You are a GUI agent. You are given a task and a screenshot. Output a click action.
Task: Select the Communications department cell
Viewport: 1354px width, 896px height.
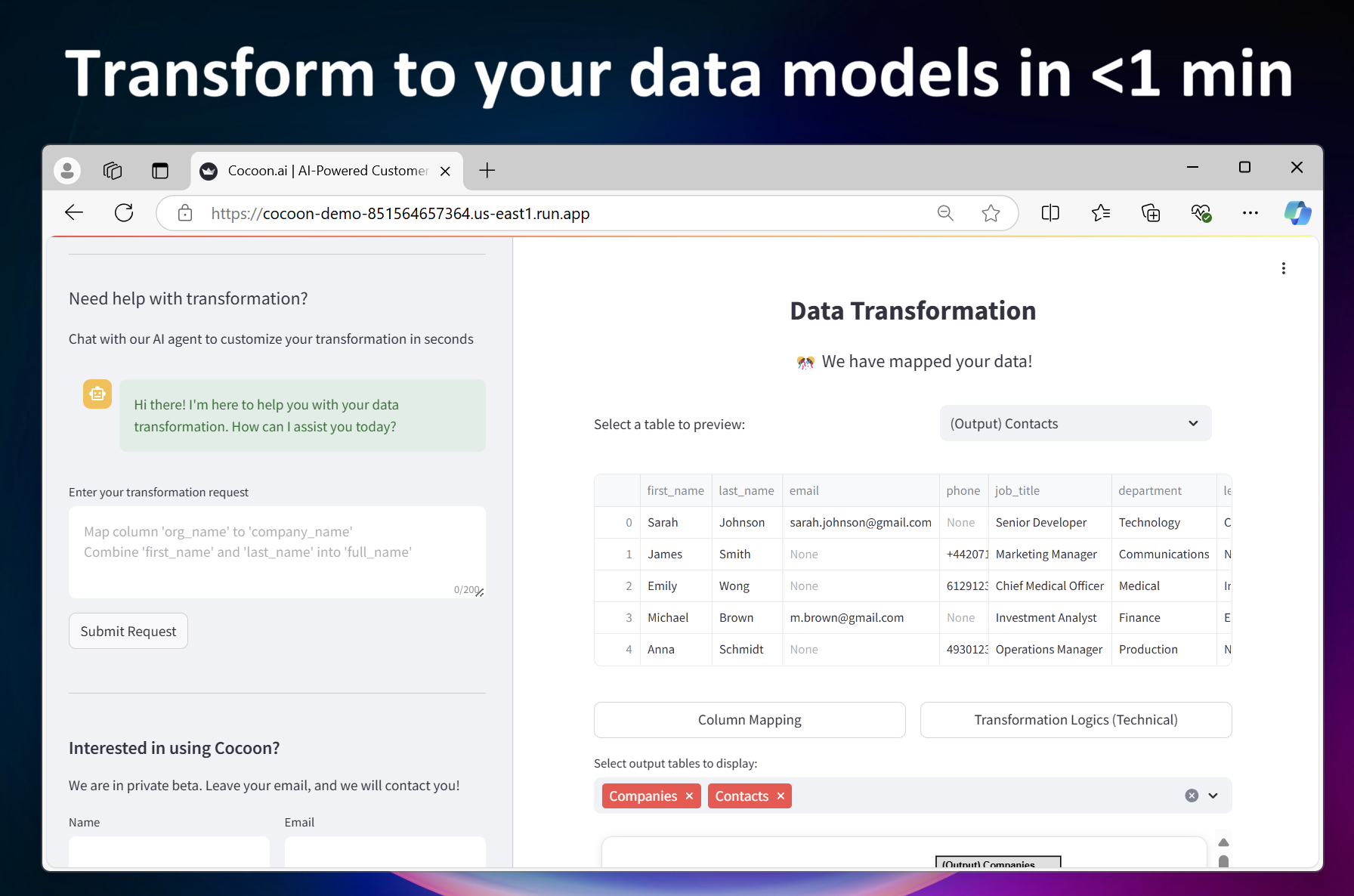[x=1164, y=554]
